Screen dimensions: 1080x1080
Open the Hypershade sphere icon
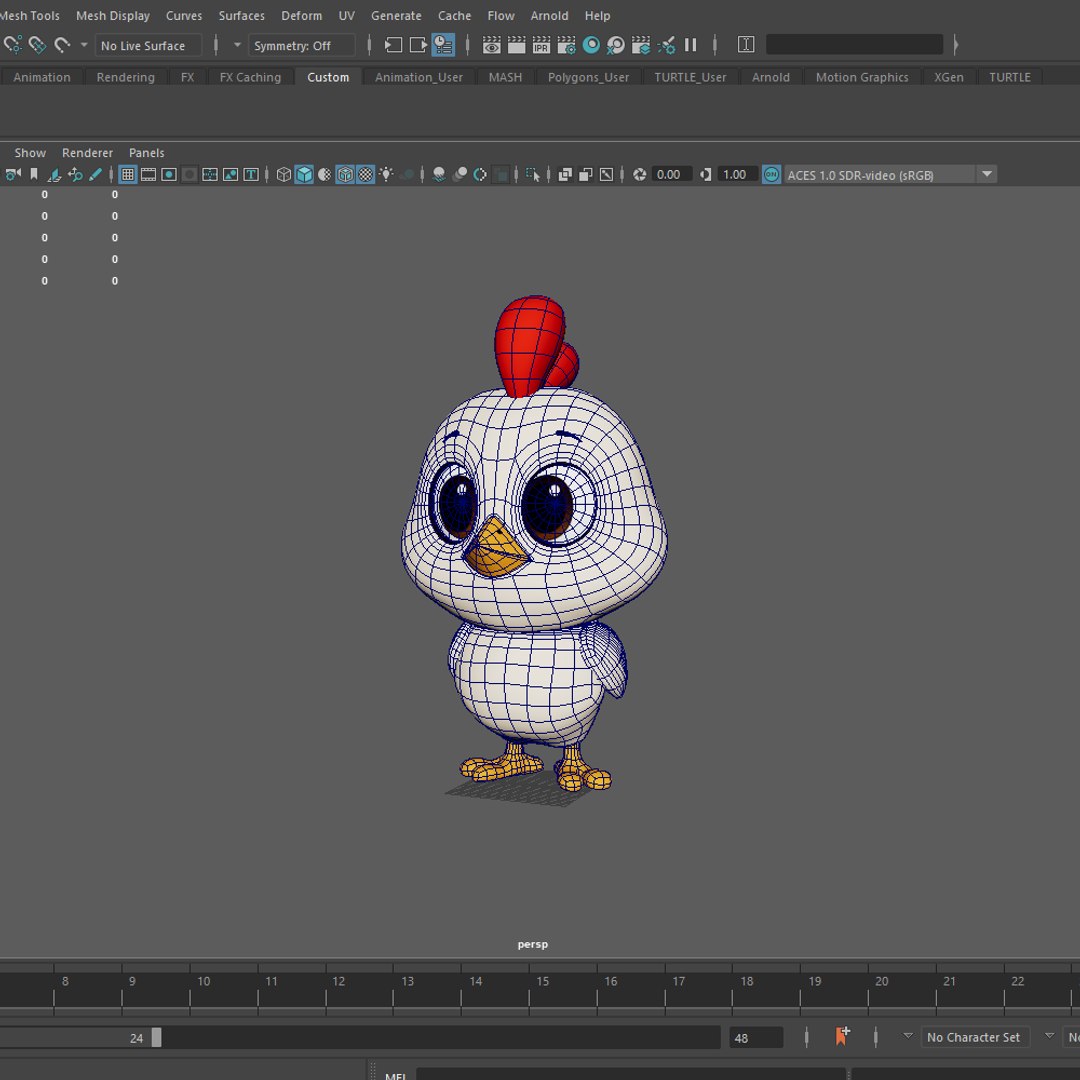(591, 45)
